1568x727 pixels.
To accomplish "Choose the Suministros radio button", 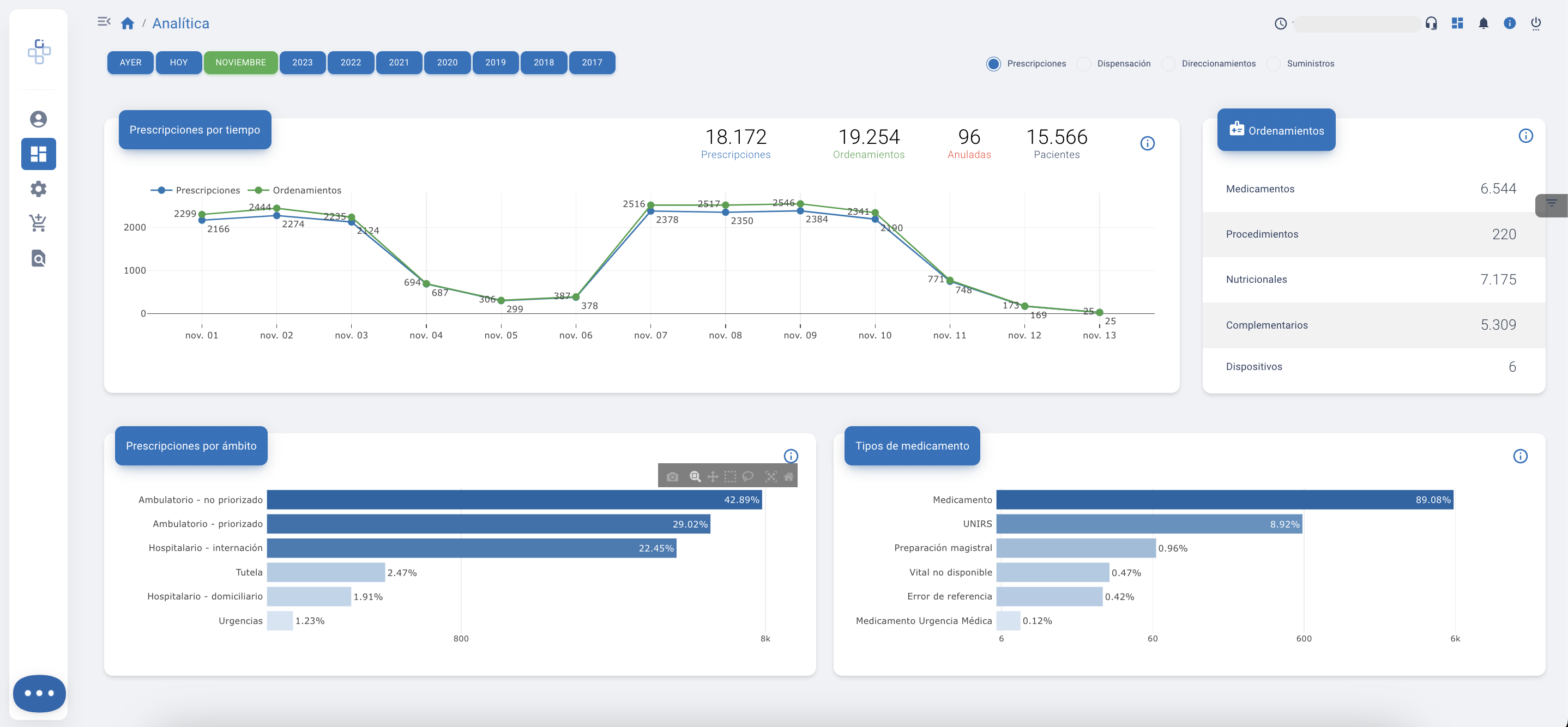I will (1274, 64).
